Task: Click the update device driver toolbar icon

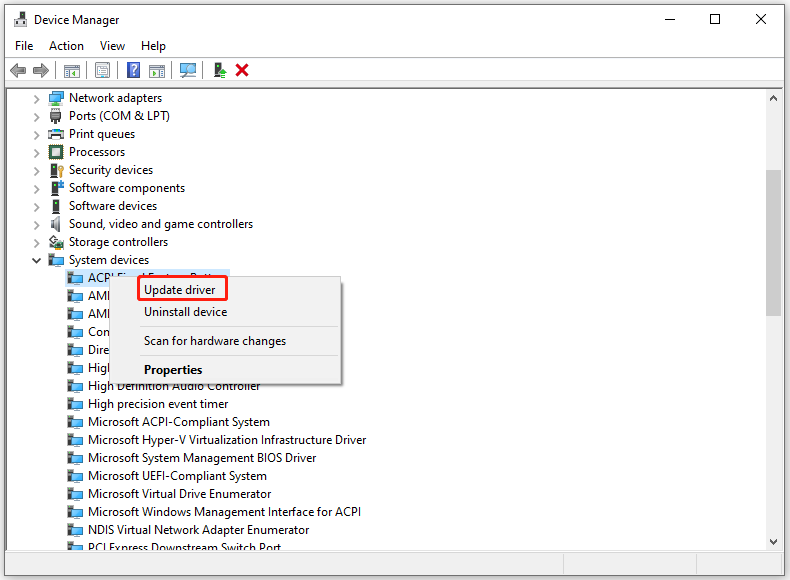Action: tap(220, 70)
